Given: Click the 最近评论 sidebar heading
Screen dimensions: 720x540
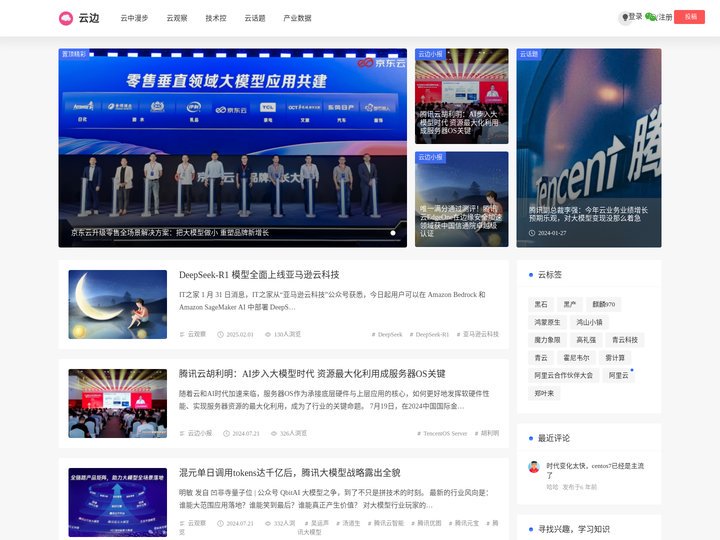Looking at the screenshot, I should click(x=554, y=438).
